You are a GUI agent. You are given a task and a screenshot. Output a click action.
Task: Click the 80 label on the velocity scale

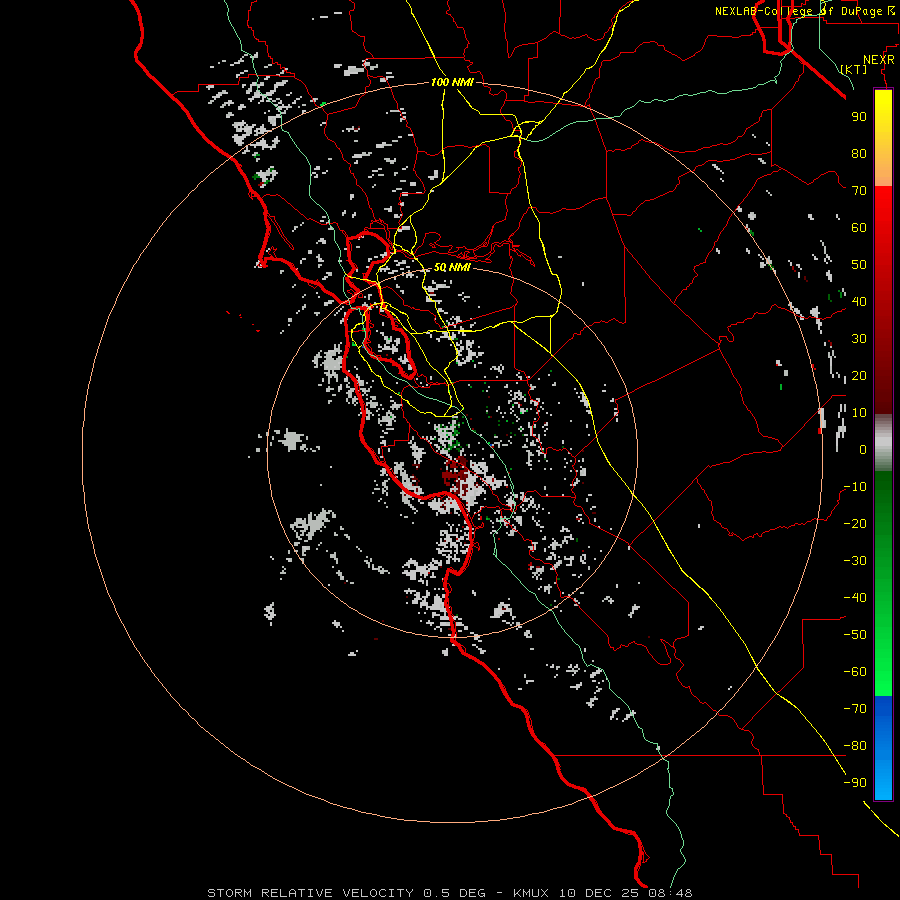point(859,154)
